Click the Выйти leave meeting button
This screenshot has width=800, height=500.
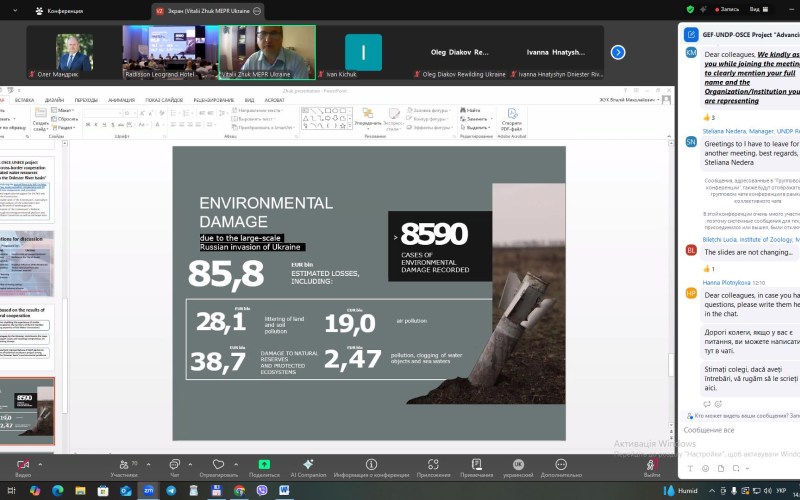(652, 467)
